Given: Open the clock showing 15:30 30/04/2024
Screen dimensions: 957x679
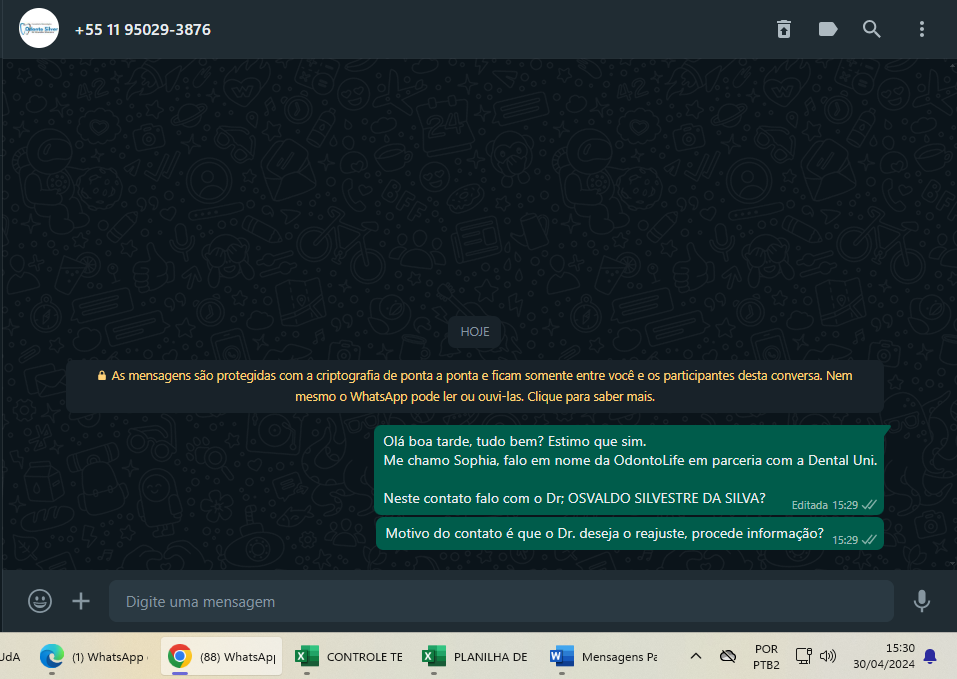Looking at the screenshot, I should tap(884, 656).
